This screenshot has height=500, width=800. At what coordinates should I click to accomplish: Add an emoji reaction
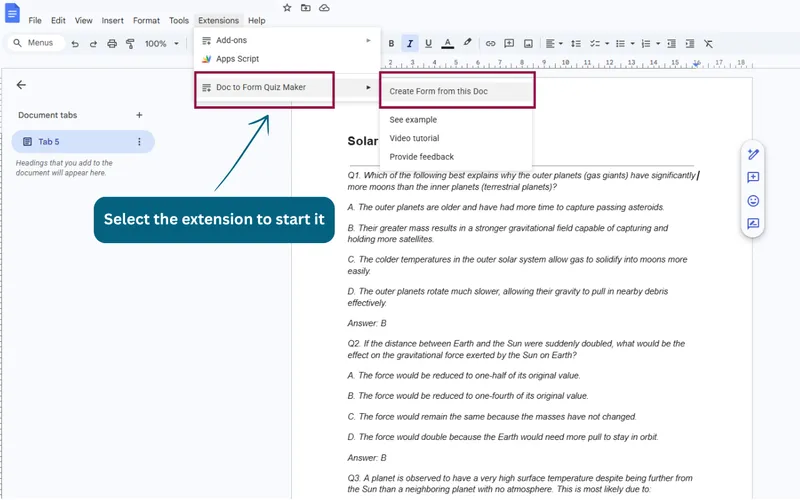tap(753, 201)
